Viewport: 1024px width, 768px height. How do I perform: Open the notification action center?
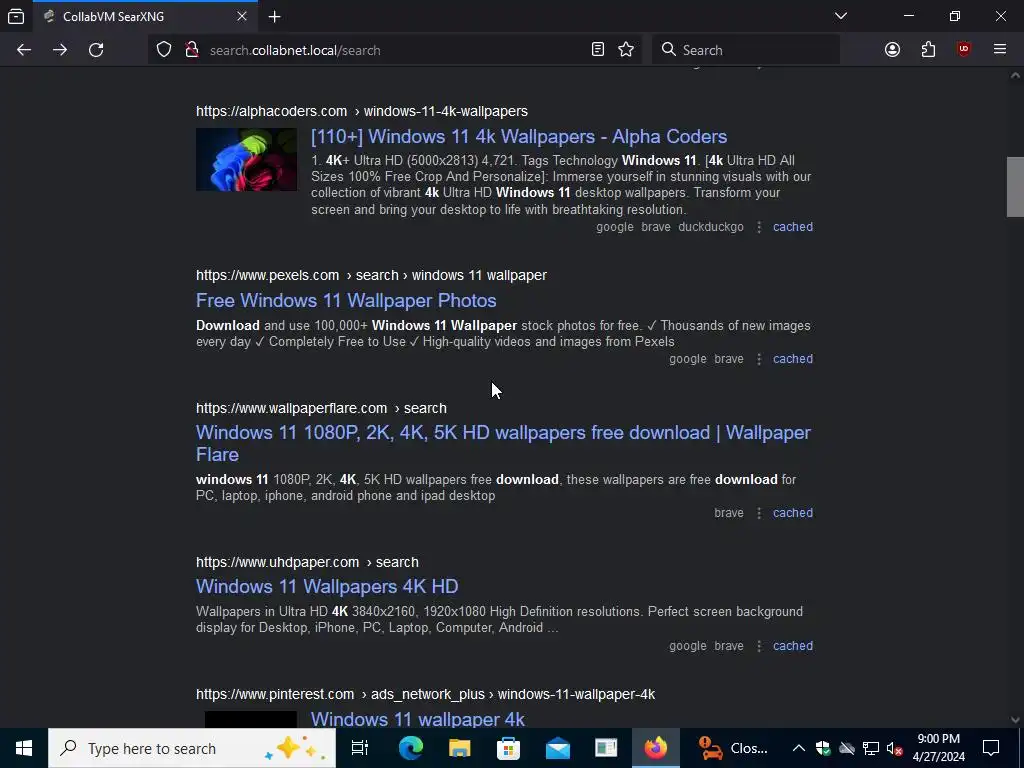tap(991, 748)
